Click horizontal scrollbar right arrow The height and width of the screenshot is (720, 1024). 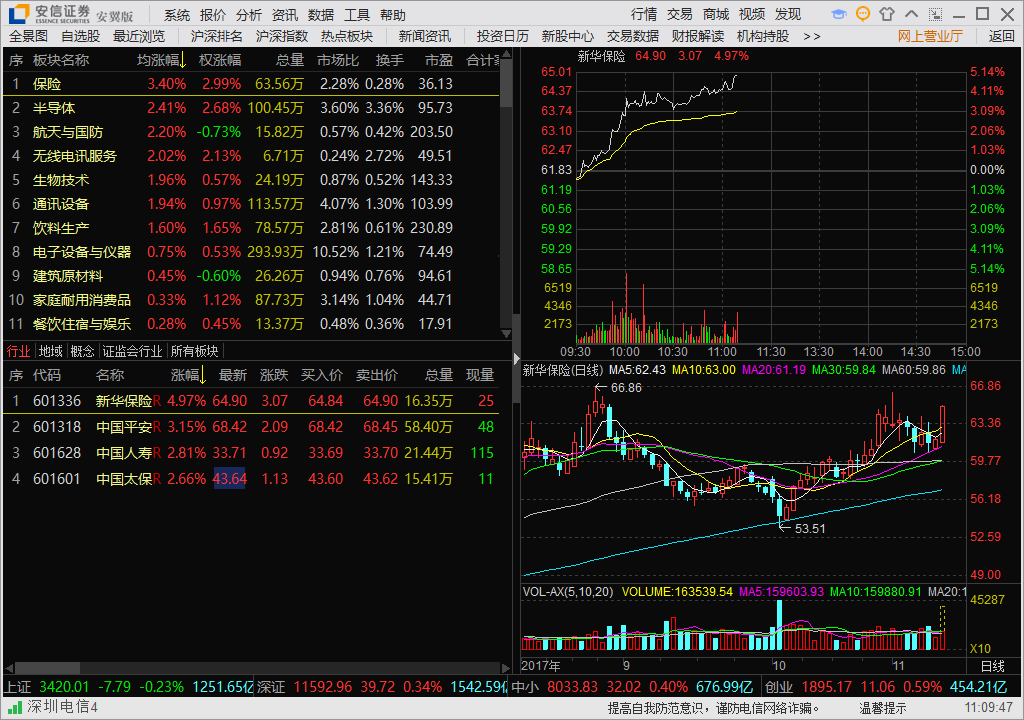coord(505,668)
